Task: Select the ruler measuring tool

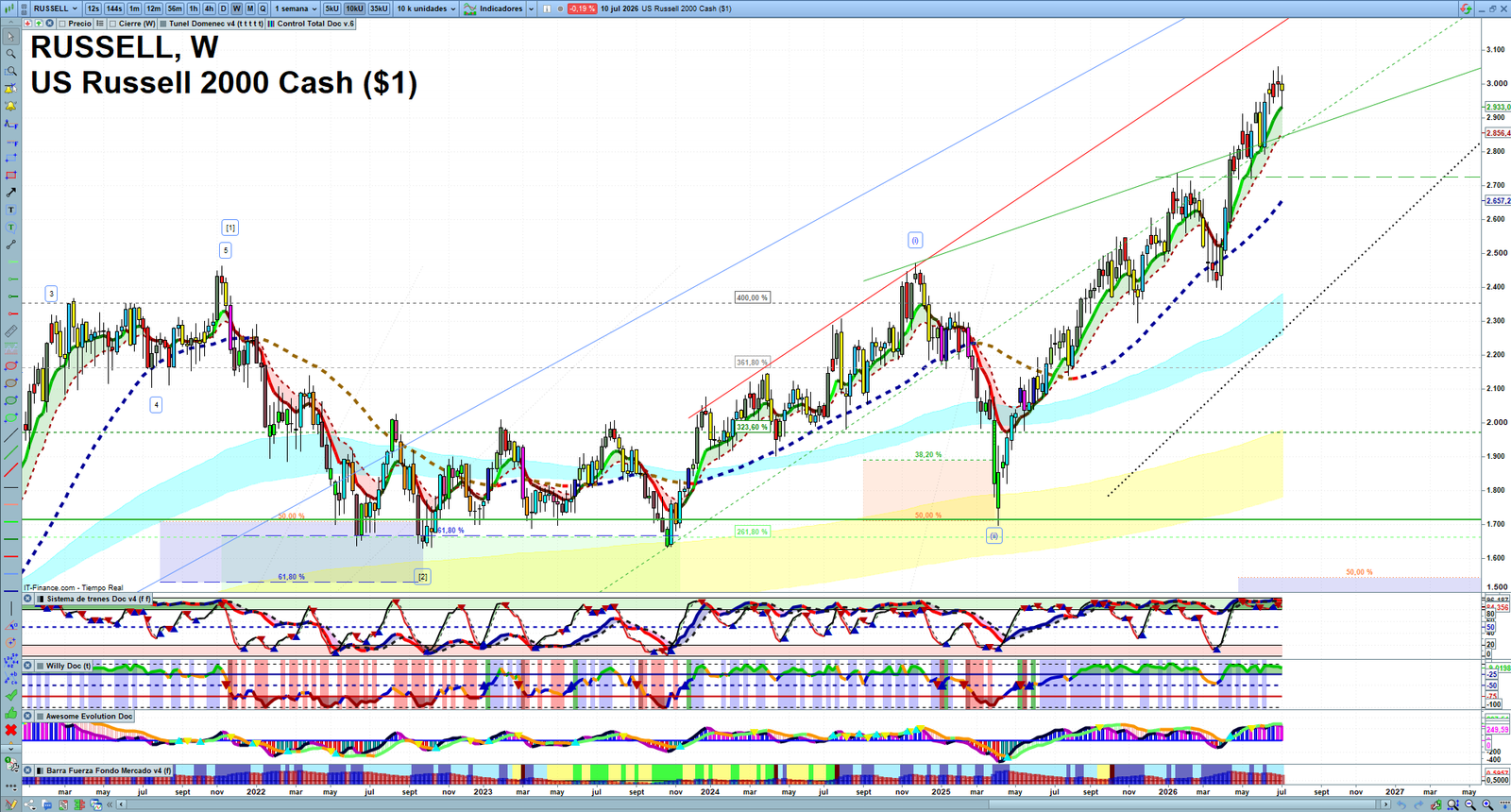Action: [10, 331]
